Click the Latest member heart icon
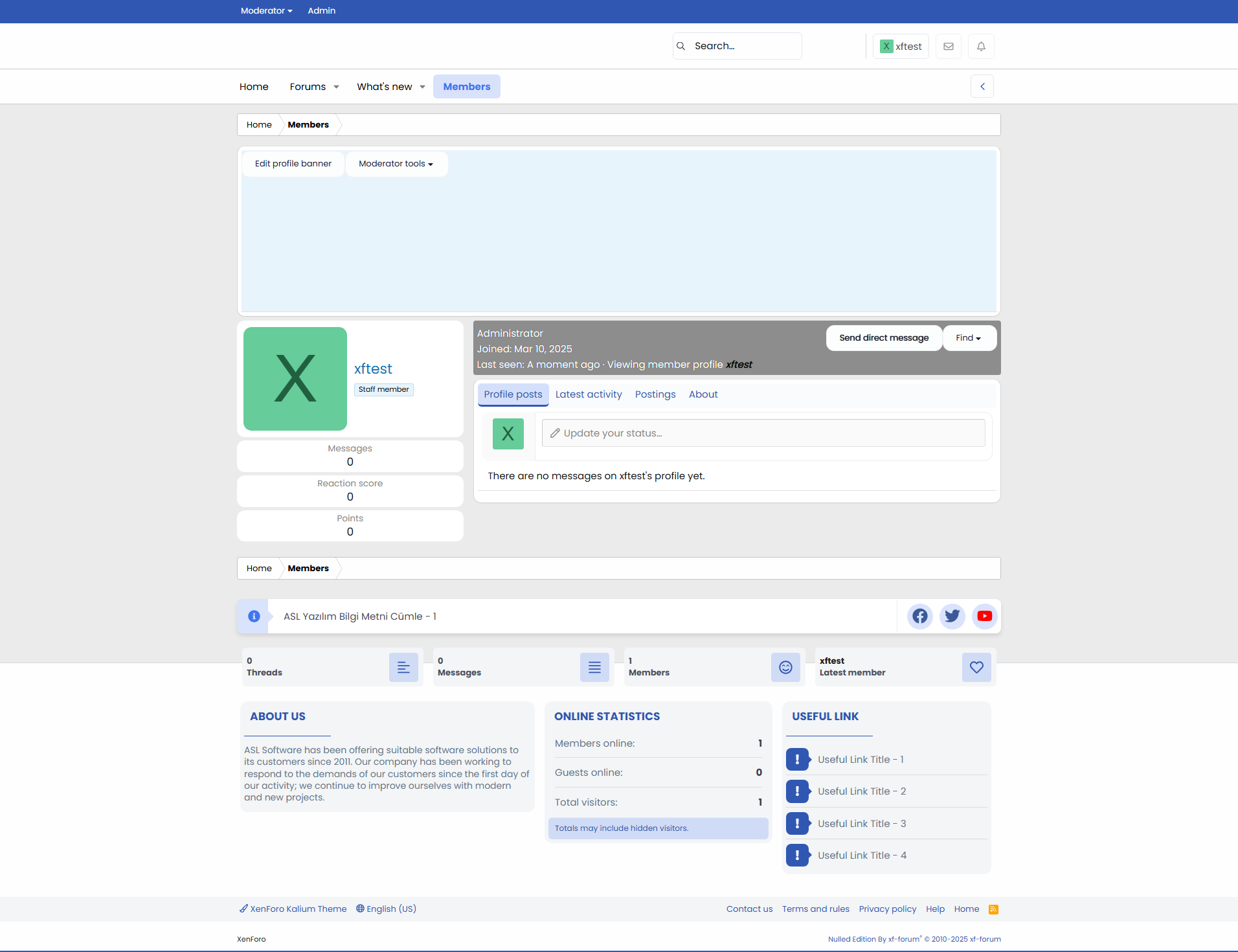The image size is (1238, 952). click(x=976, y=667)
